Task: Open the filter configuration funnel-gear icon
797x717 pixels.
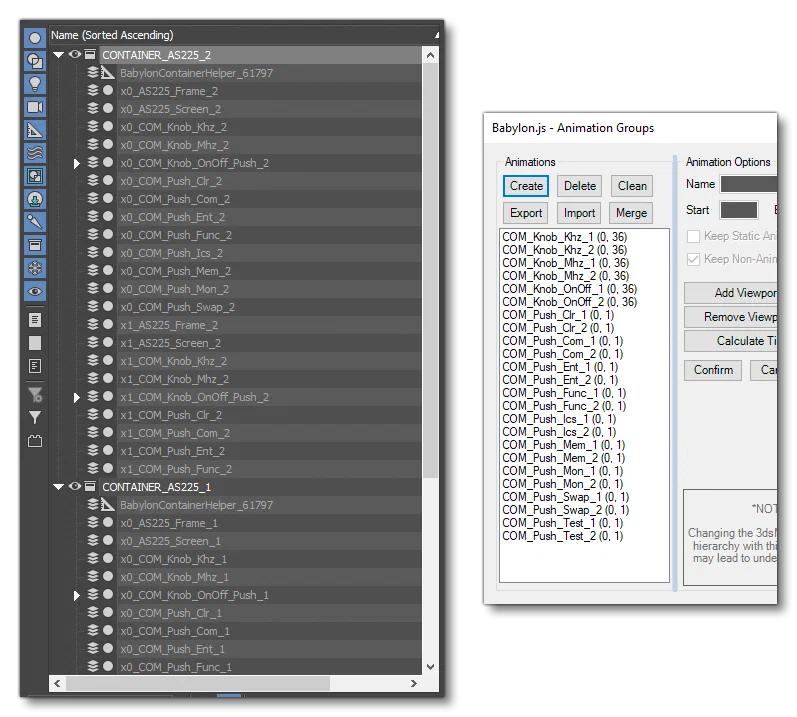Action: 35,394
